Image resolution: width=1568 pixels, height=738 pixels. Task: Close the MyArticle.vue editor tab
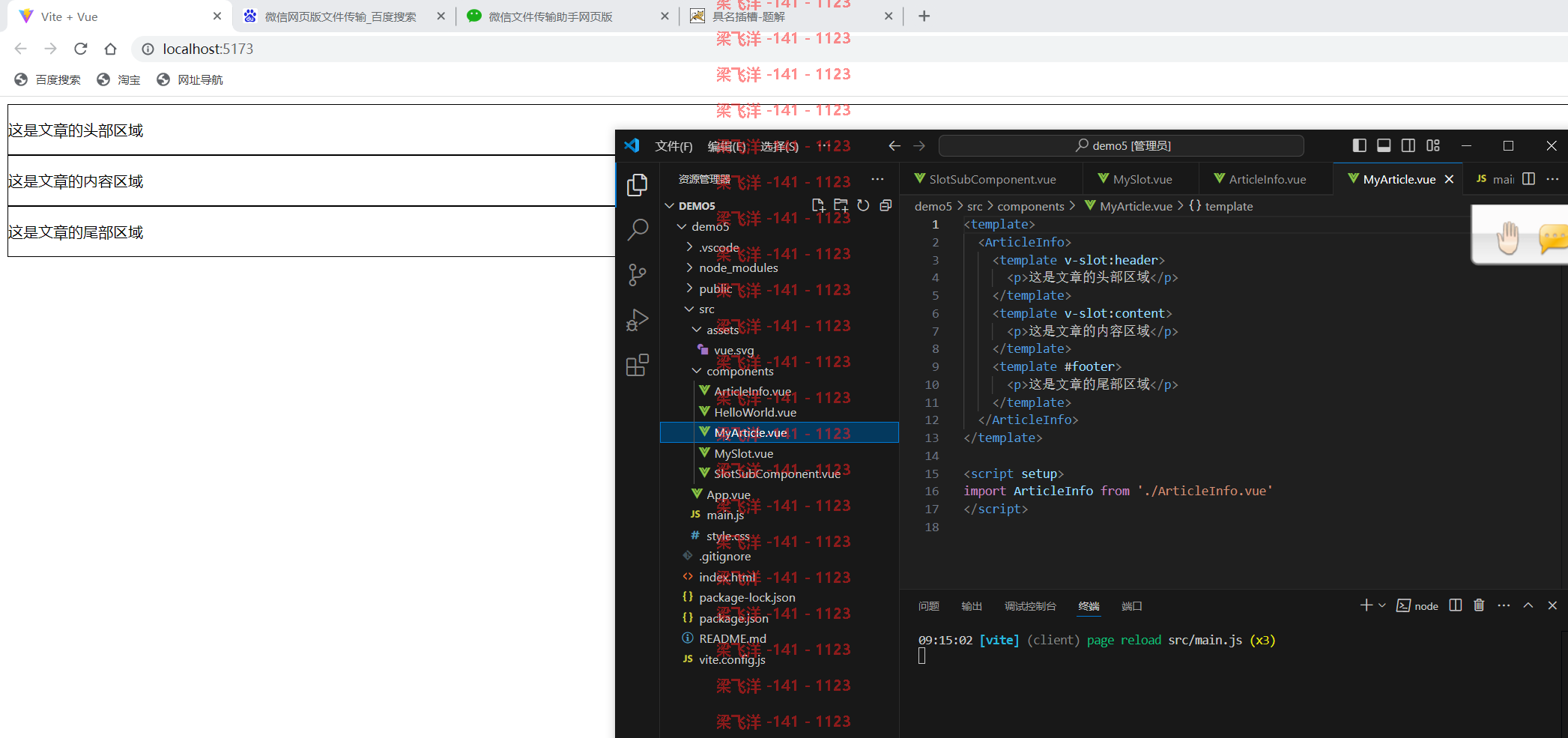tap(1449, 179)
